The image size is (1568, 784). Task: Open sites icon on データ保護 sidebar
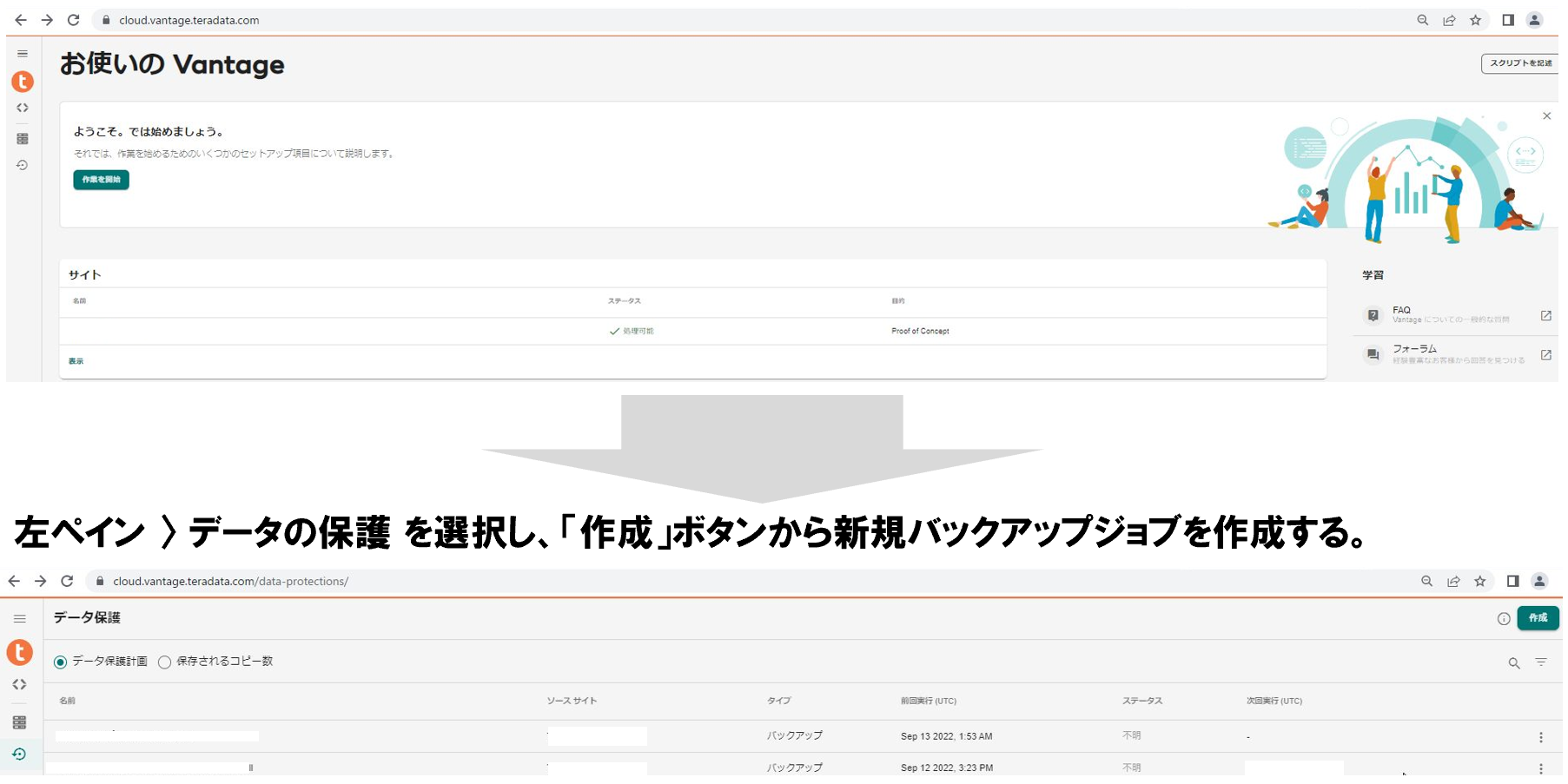tap(19, 722)
